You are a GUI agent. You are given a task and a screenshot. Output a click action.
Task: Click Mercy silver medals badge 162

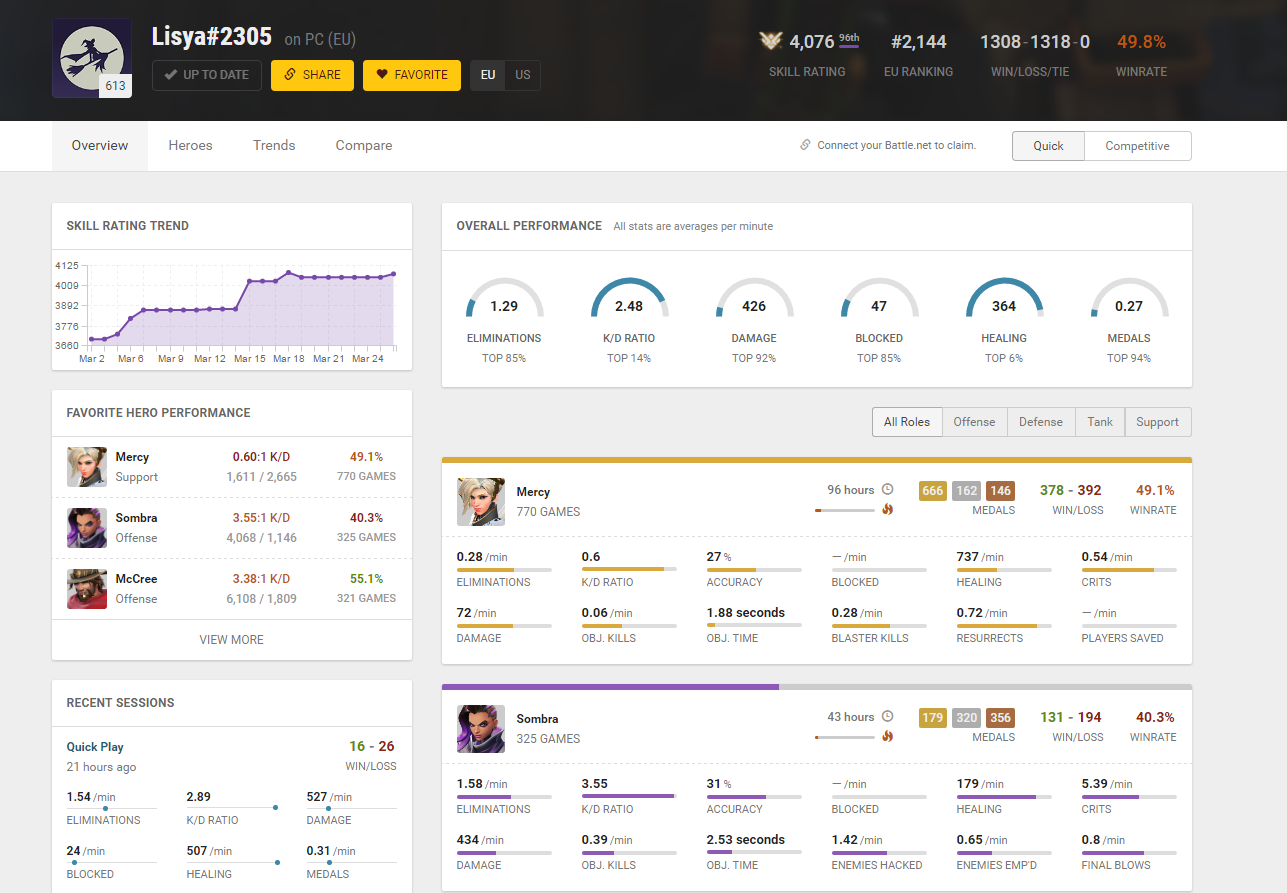coord(967,491)
